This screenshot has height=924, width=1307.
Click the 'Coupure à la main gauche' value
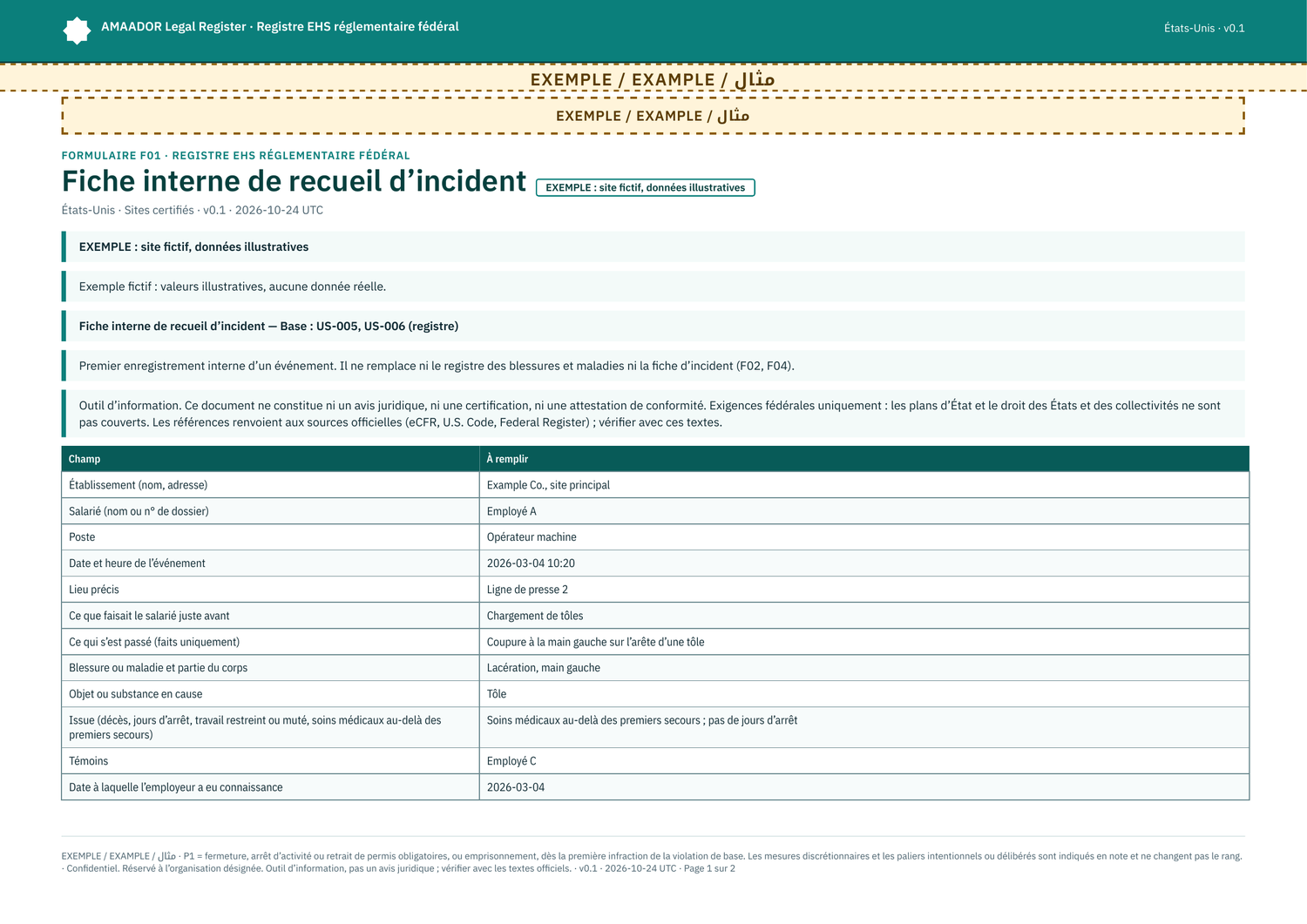pos(864,642)
